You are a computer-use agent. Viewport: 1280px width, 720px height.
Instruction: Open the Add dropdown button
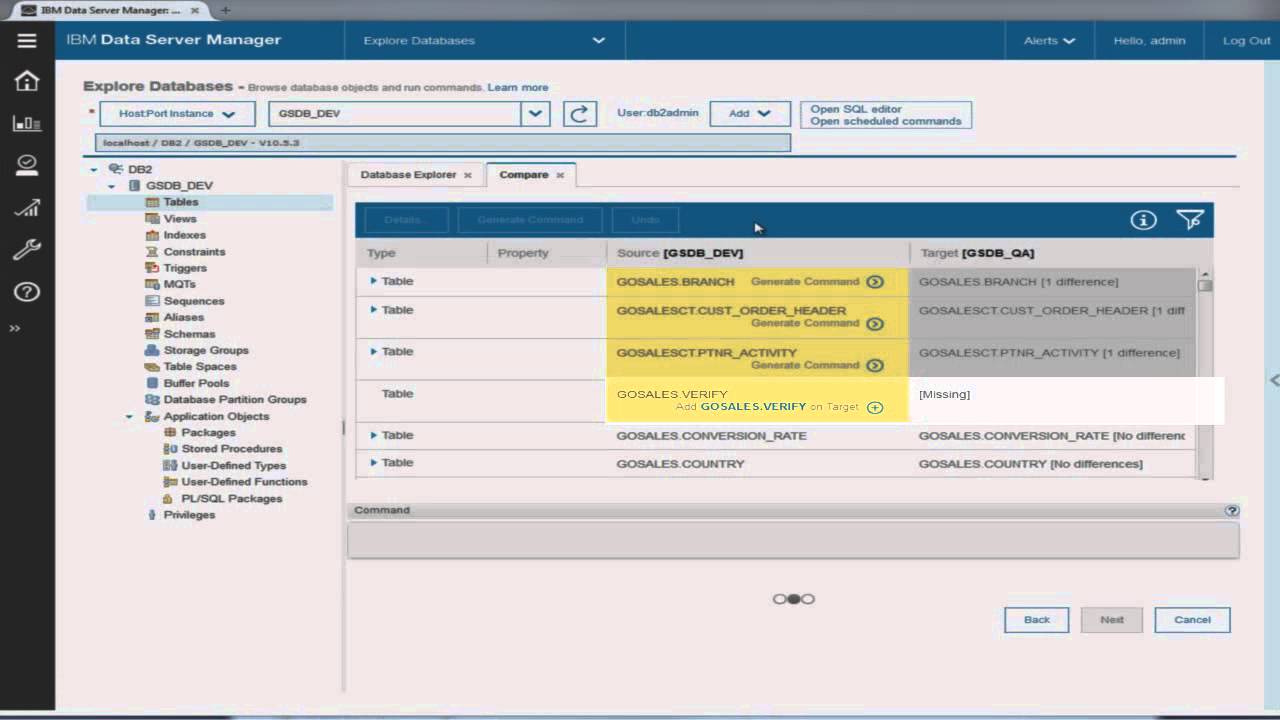point(750,114)
